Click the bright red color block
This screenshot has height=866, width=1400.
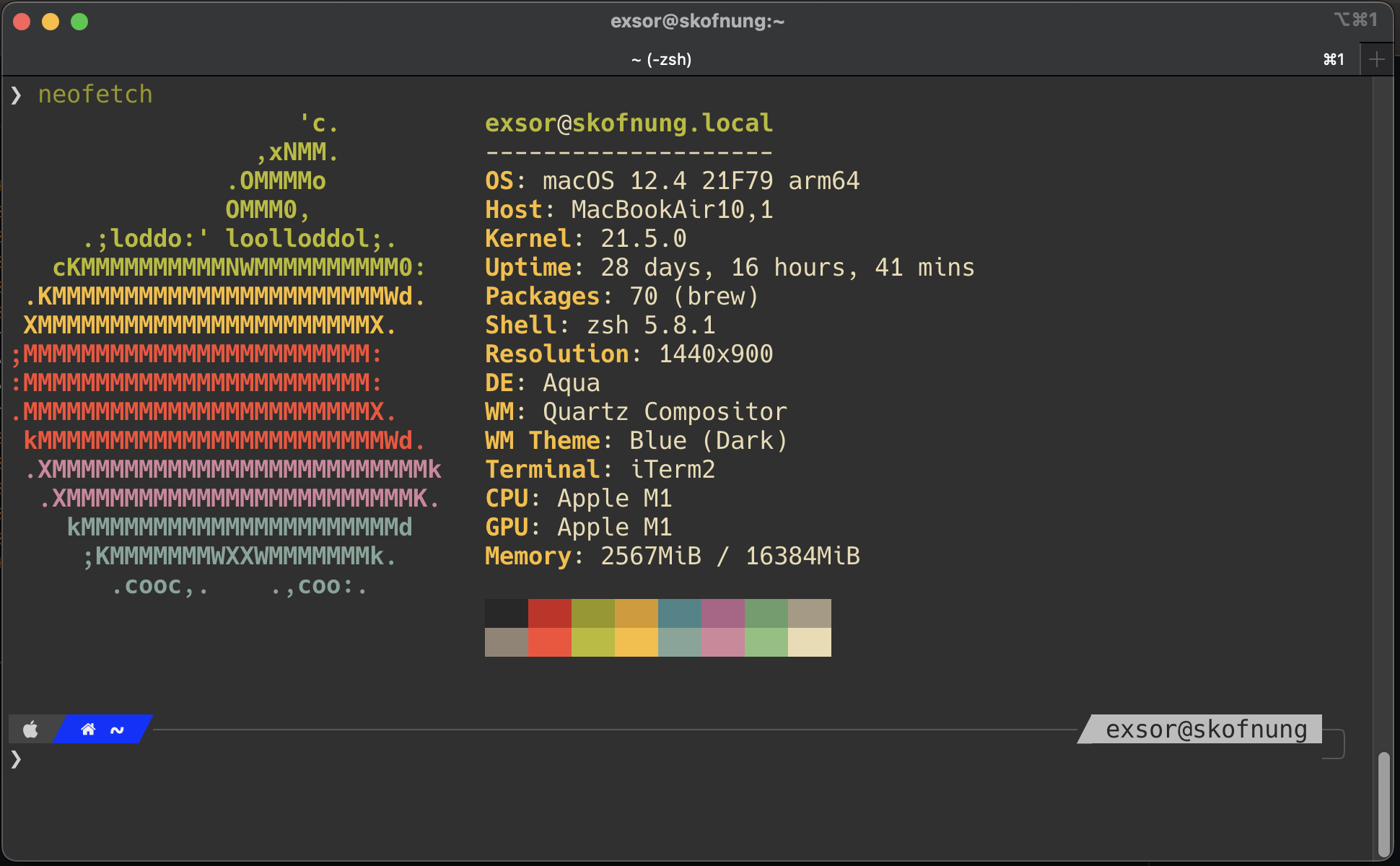coord(549,642)
